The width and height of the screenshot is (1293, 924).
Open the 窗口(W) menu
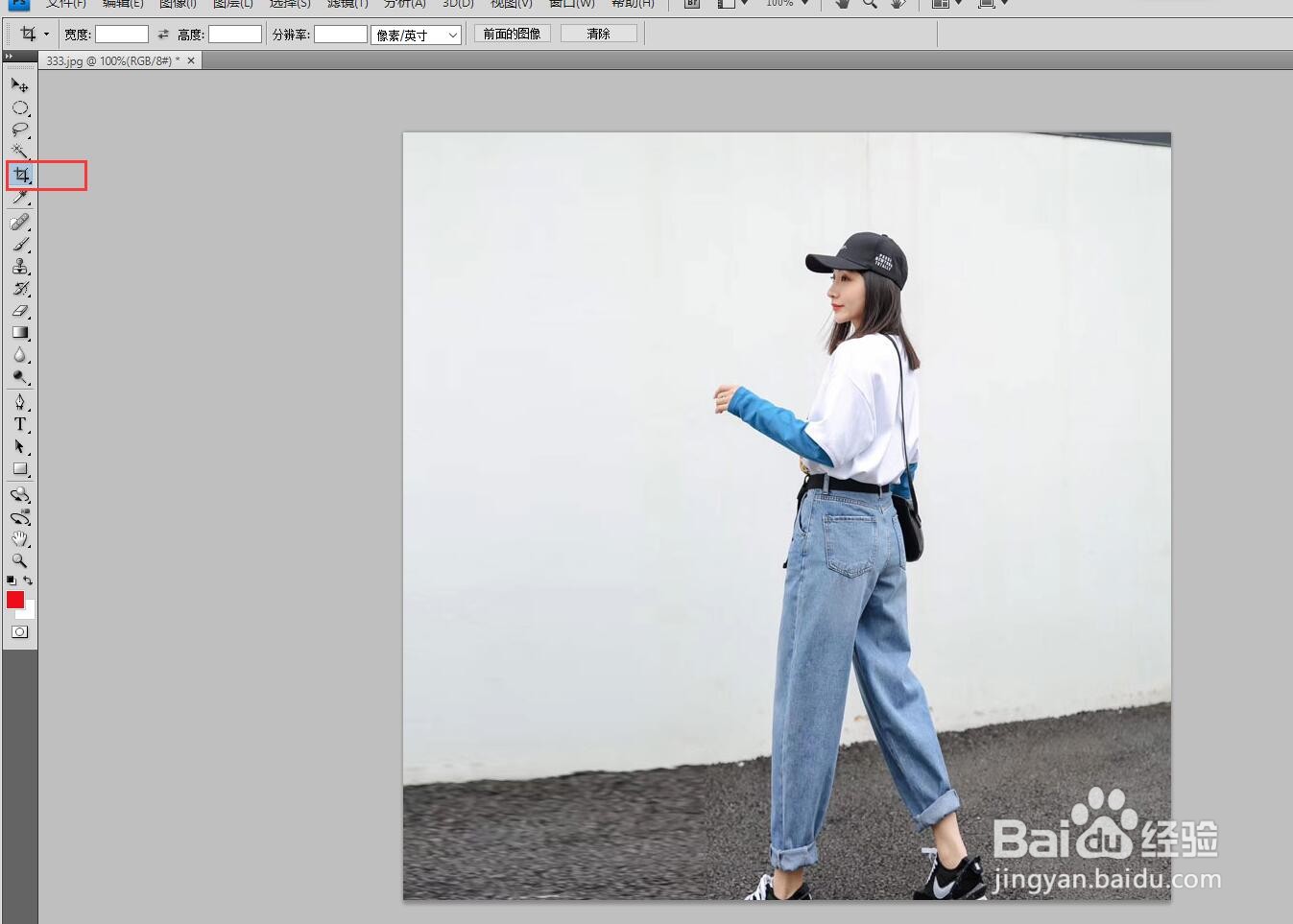pos(572,4)
